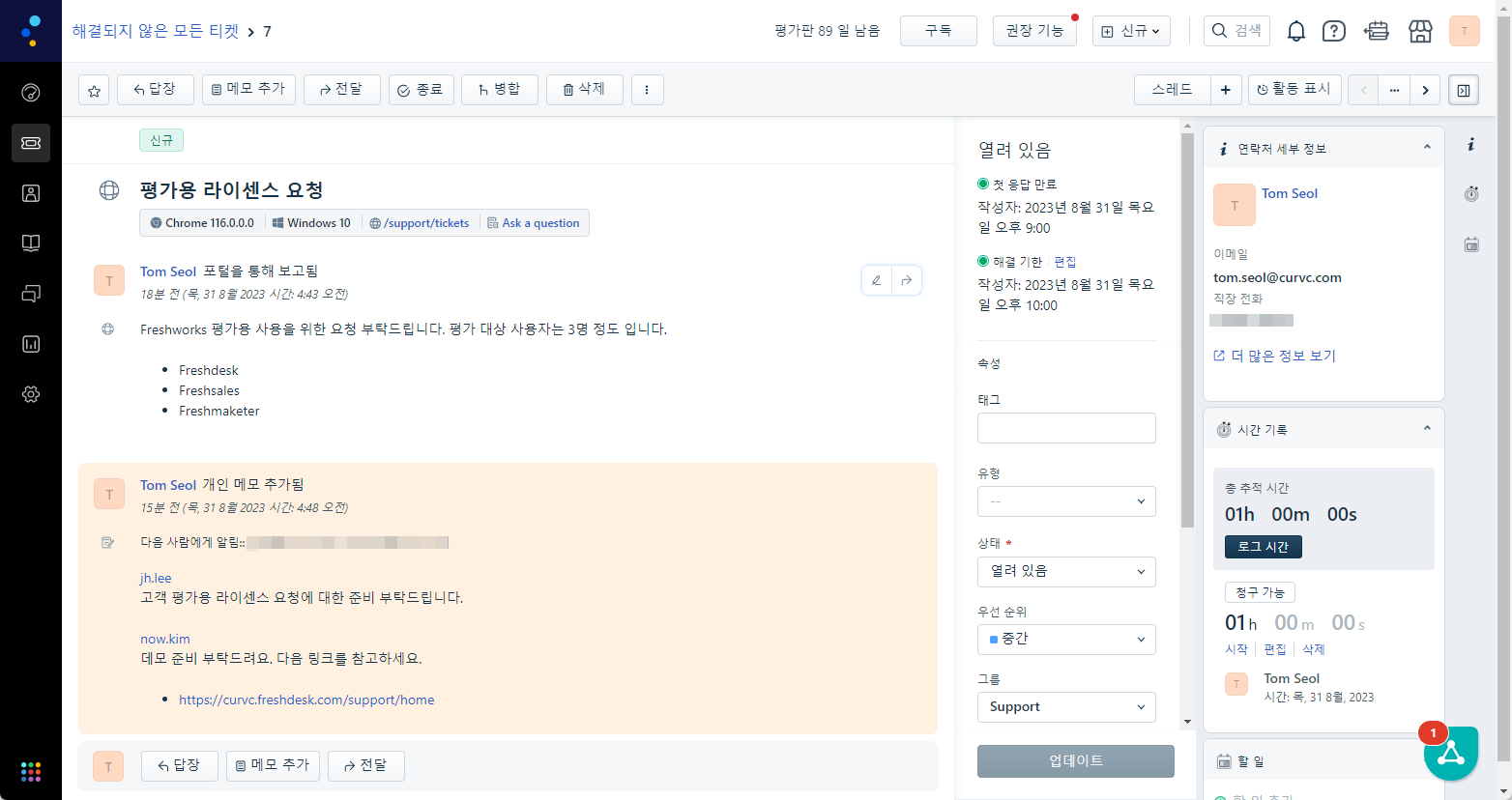Star this ticket as favorite

pyautogui.click(x=94, y=90)
